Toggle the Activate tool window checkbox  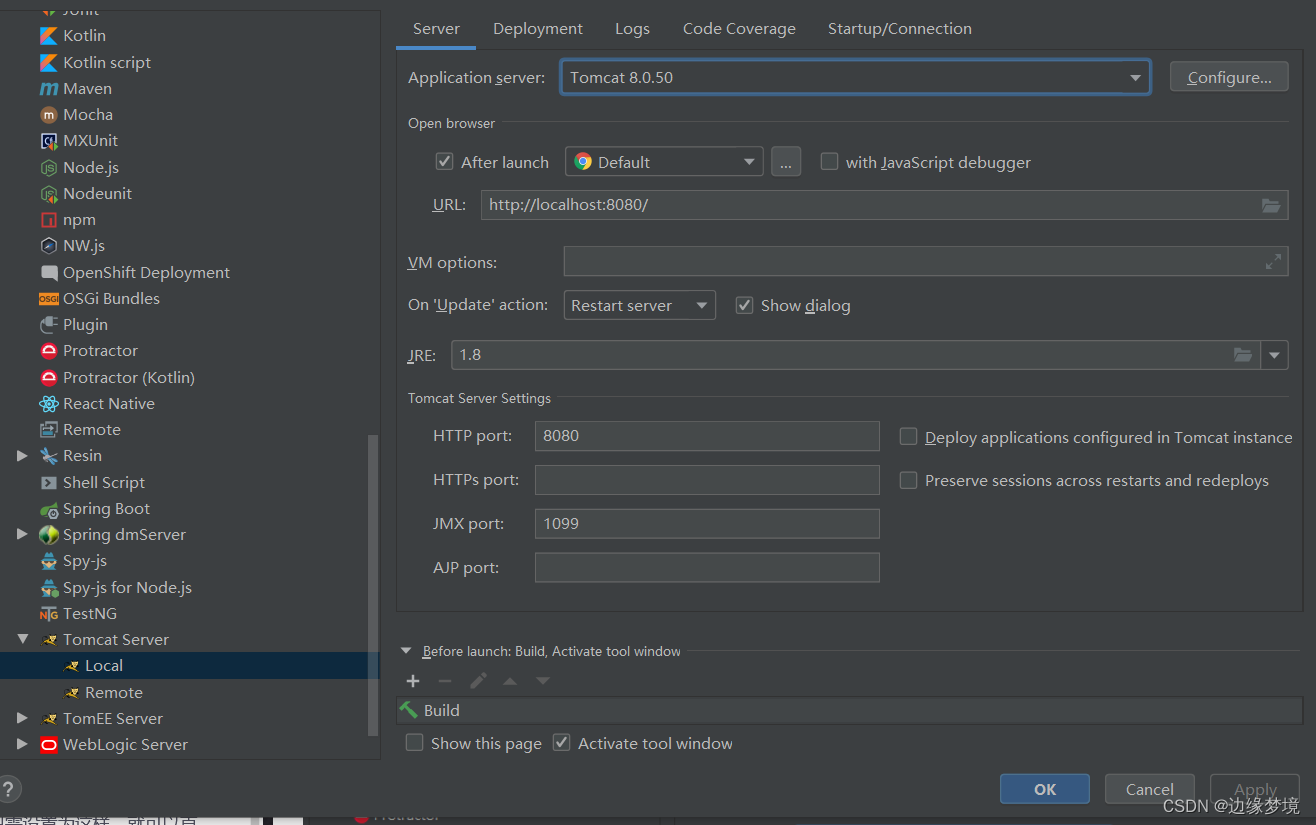562,743
